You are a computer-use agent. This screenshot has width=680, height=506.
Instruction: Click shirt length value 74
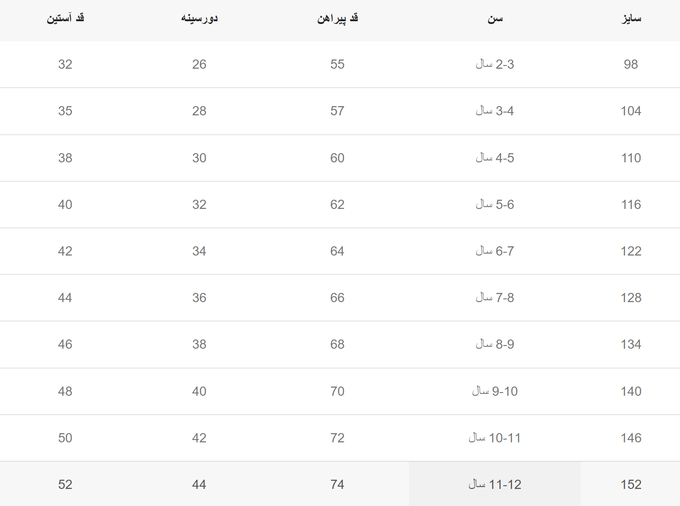coord(337,484)
